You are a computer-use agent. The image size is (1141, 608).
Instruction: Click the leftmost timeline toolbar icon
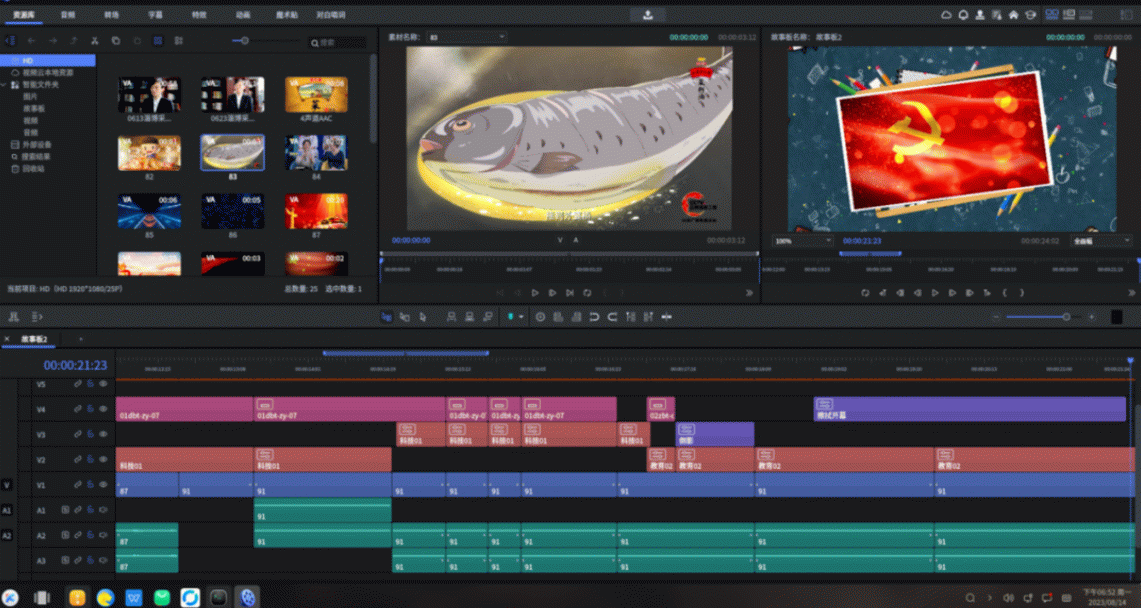[x=12, y=317]
